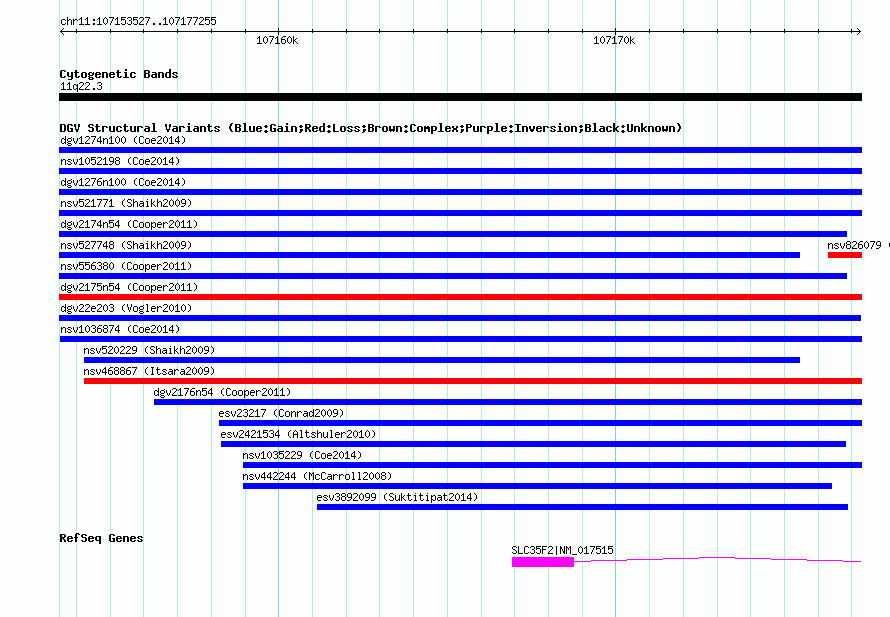Click the chr11:107153527..107177255 region label

tap(138, 21)
